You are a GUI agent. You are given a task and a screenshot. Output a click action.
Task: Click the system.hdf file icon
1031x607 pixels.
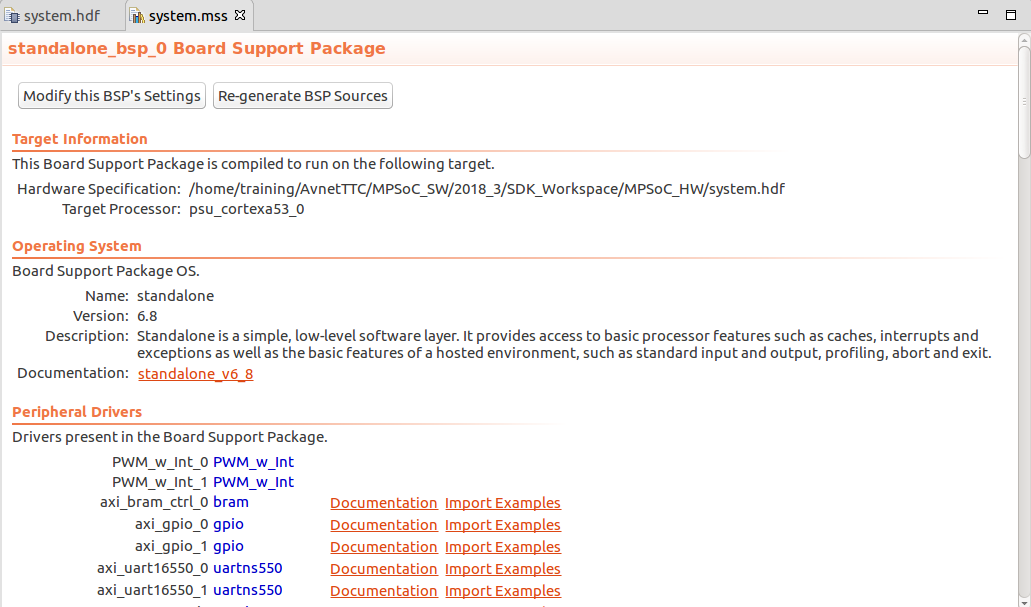(13, 17)
